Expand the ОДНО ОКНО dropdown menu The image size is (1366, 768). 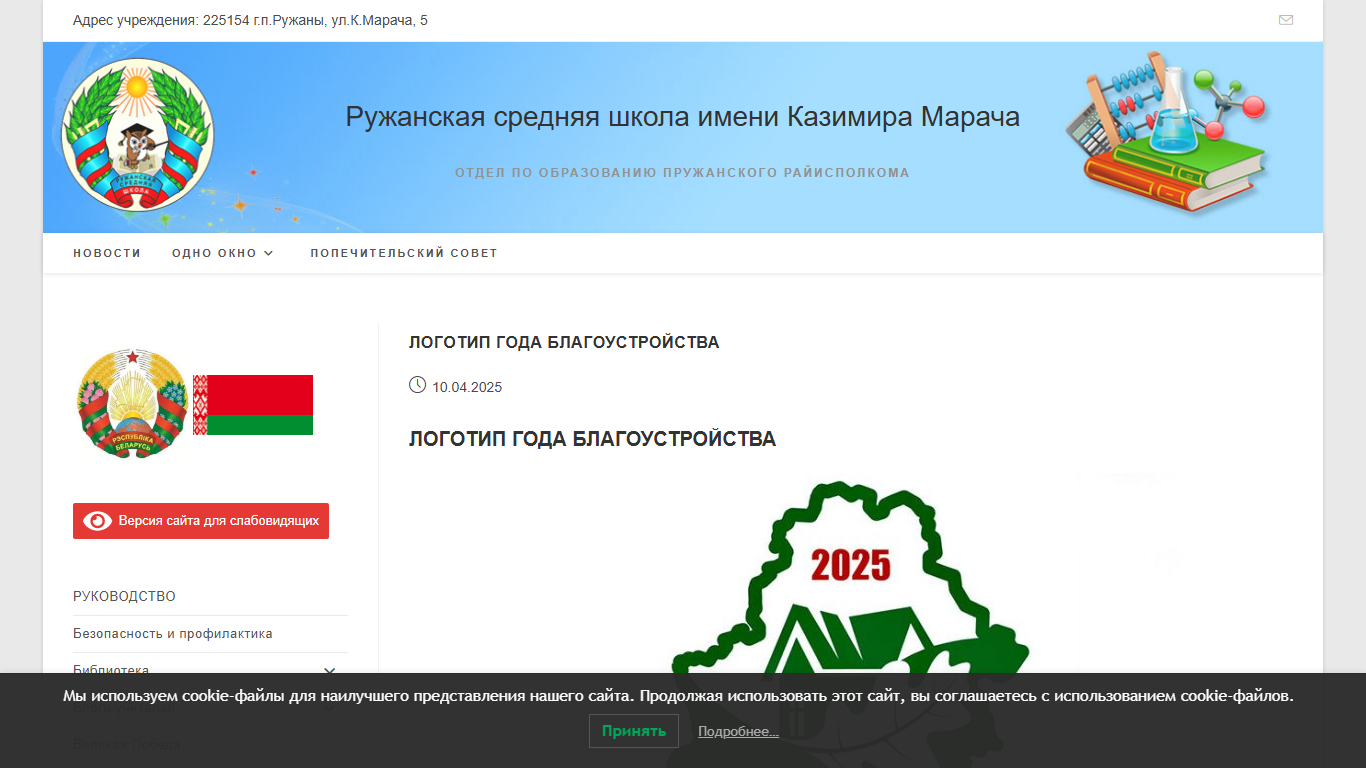coord(222,253)
